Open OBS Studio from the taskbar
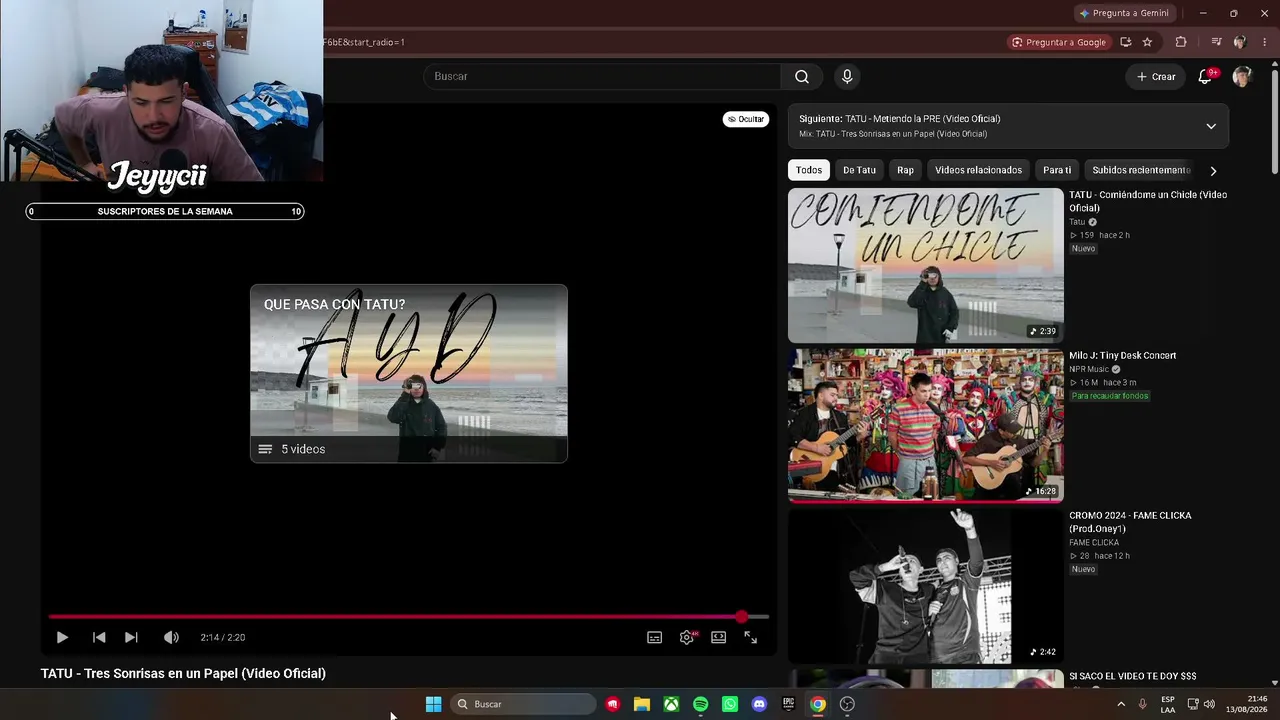 (847, 704)
